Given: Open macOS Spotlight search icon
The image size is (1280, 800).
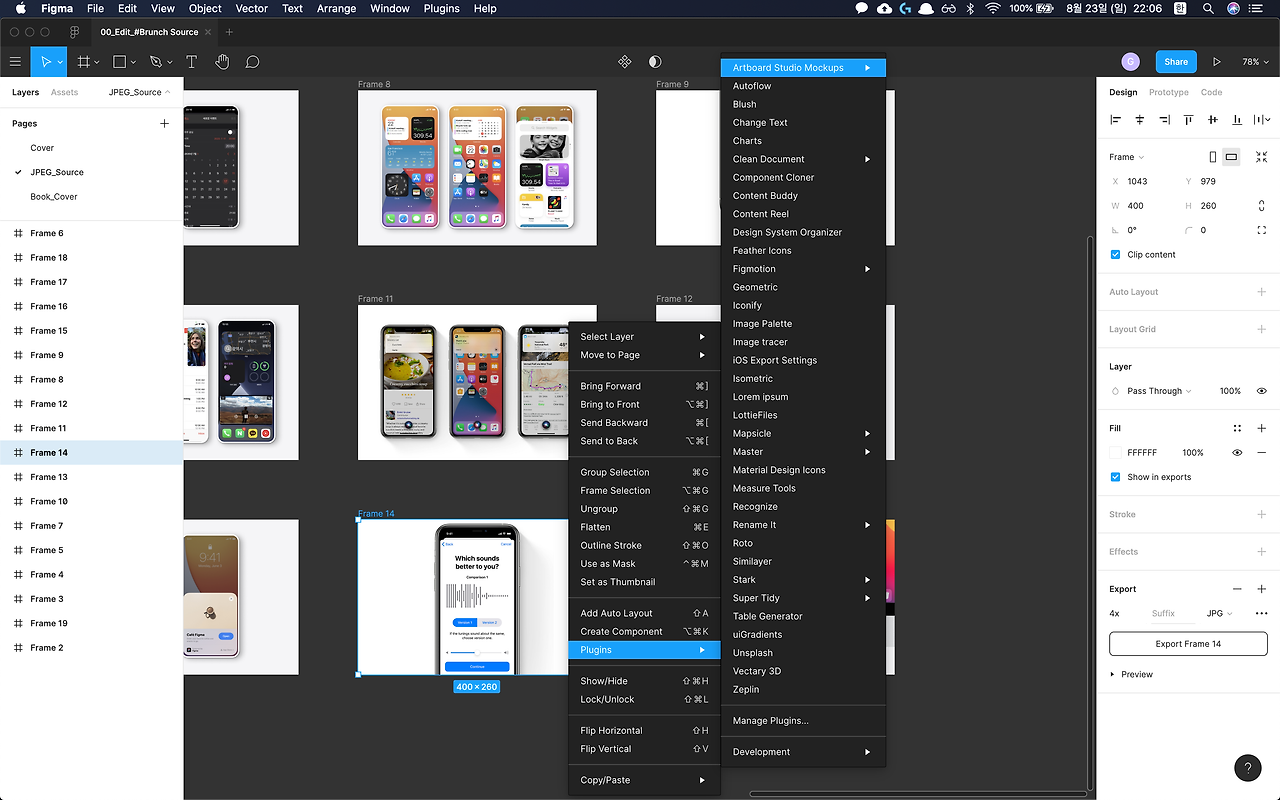Looking at the screenshot, I should [1208, 8].
